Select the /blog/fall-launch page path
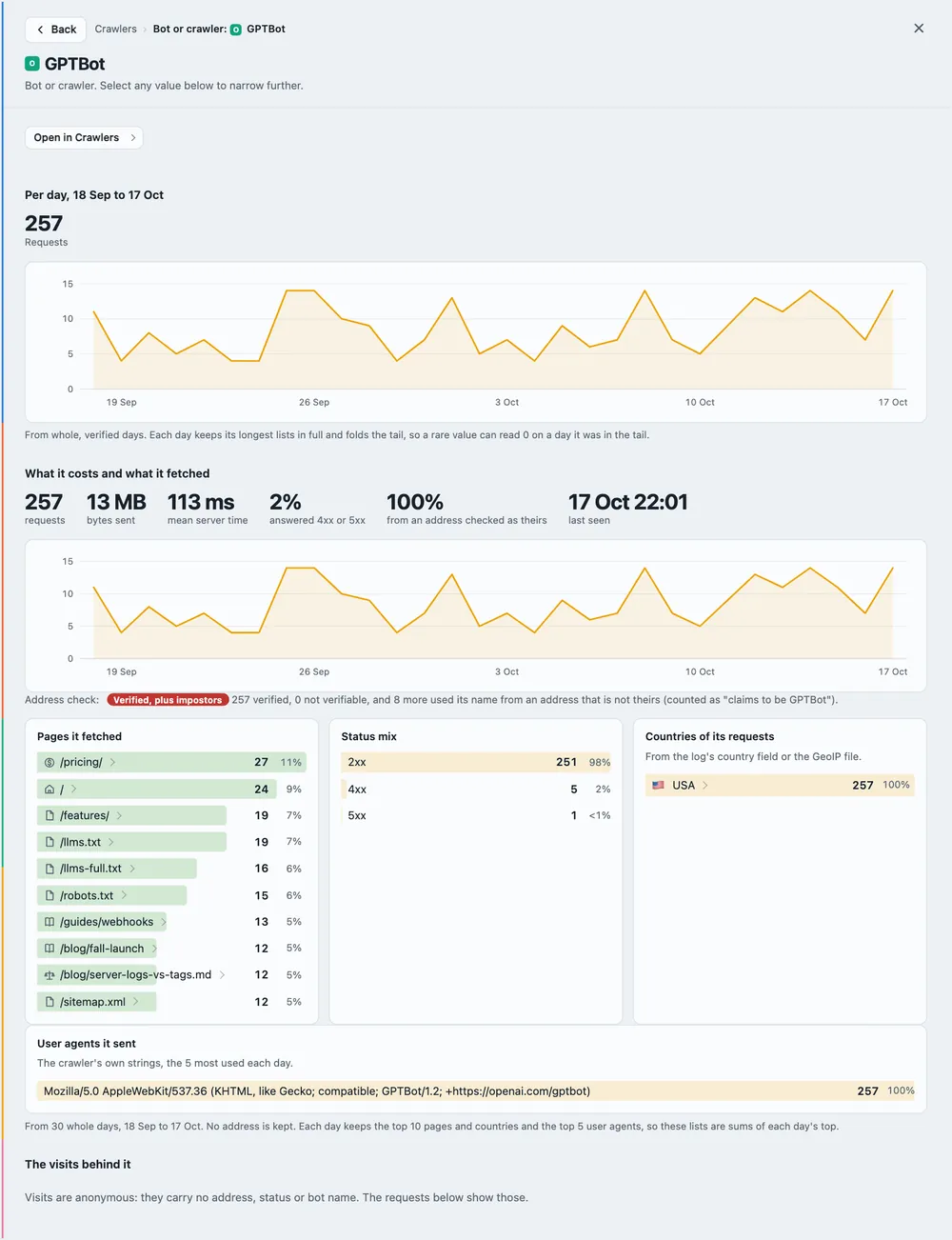This screenshot has height=1240, width=952. tap(102, 949)
